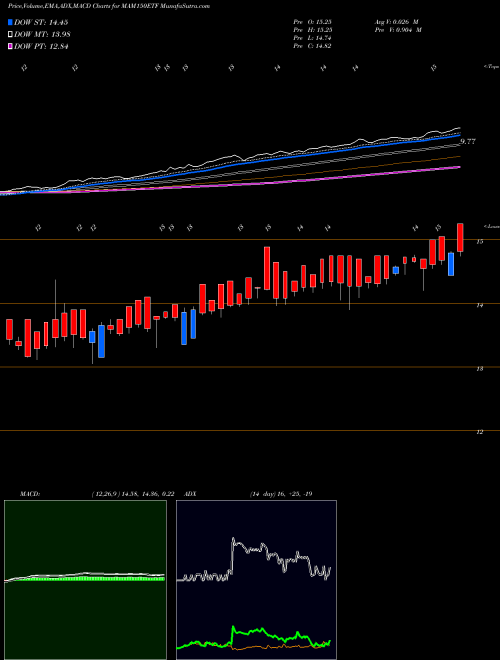Click the 'Pre C: 14.82' close value
The height and width of the screenshot is (660, 500).
coord(314,46)
